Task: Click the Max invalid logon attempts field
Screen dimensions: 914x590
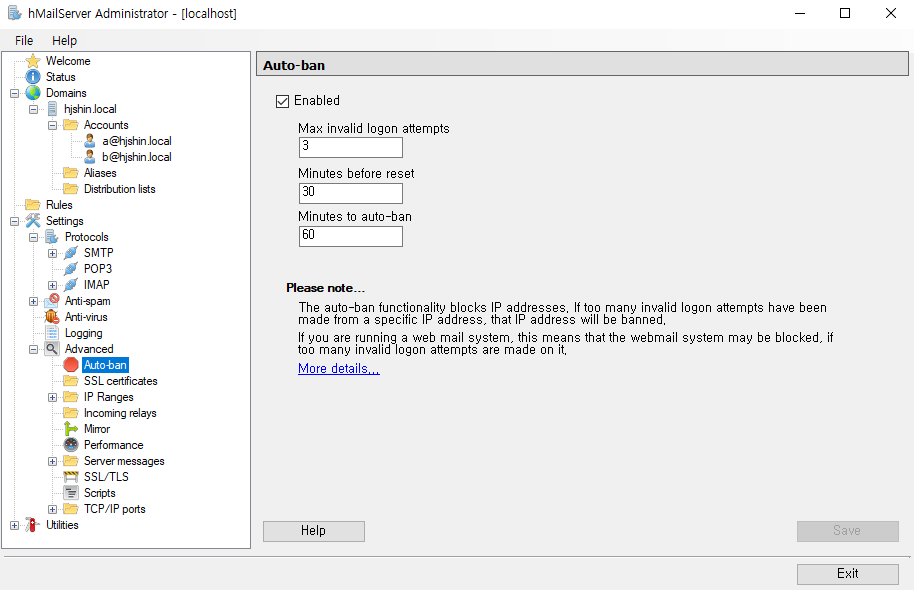Action: click(351, 147)
